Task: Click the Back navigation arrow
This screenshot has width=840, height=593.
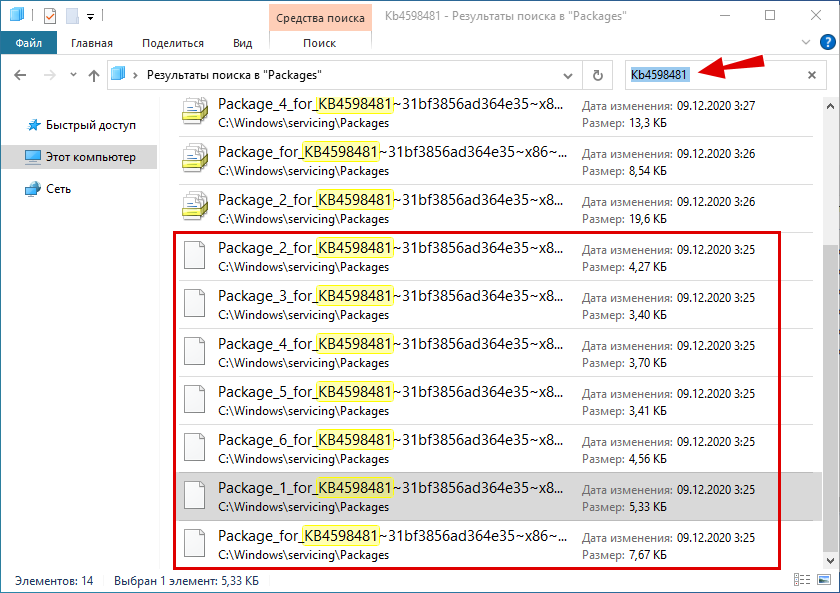Action: pos(20,75)
